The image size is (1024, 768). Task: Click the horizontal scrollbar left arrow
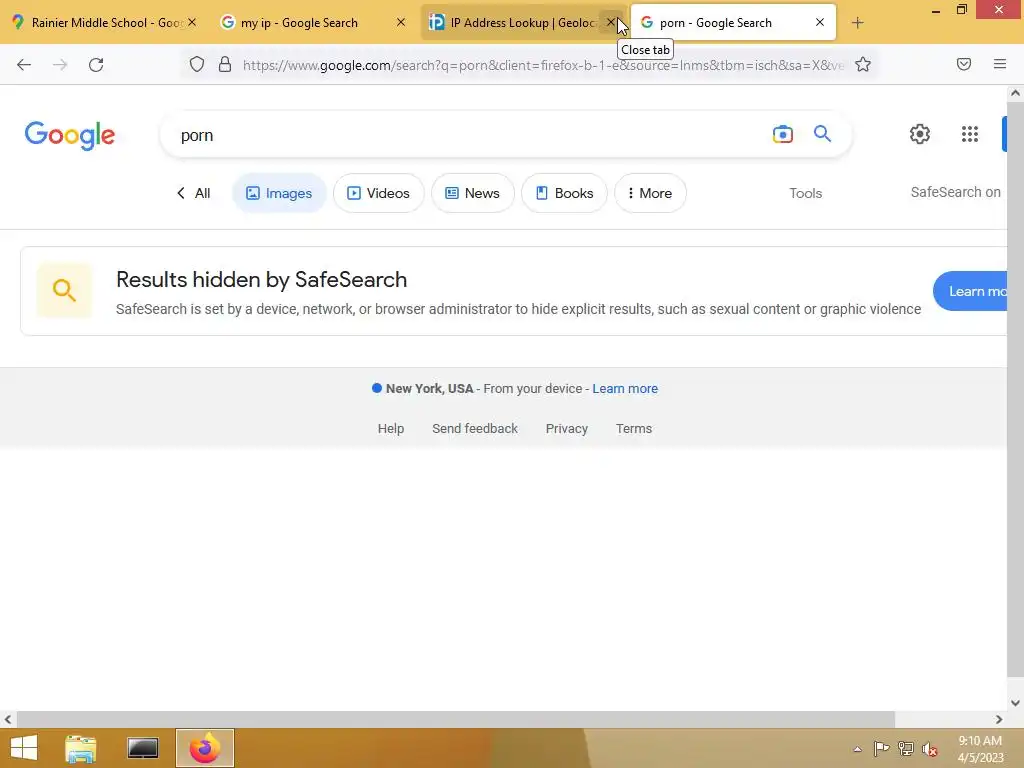(8, 719)
